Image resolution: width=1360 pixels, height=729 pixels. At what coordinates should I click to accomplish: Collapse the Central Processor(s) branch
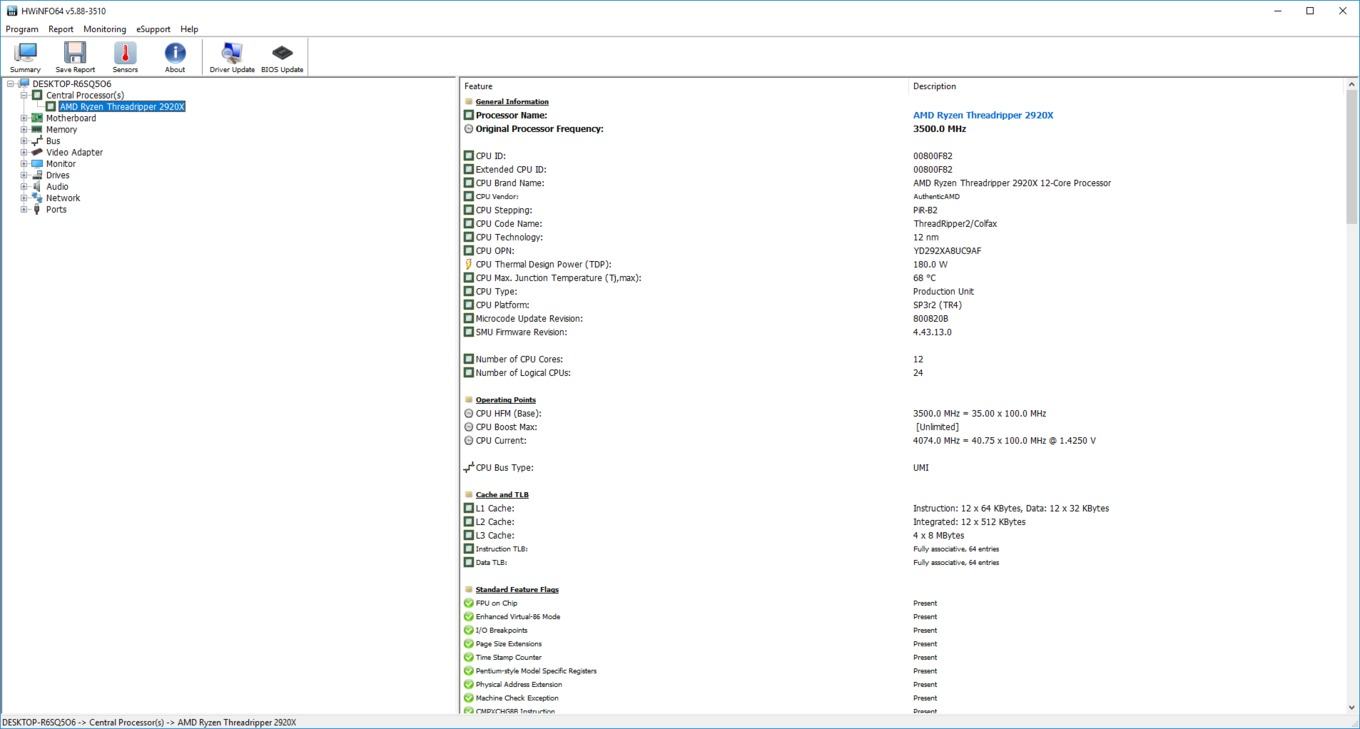coord(24,95)
